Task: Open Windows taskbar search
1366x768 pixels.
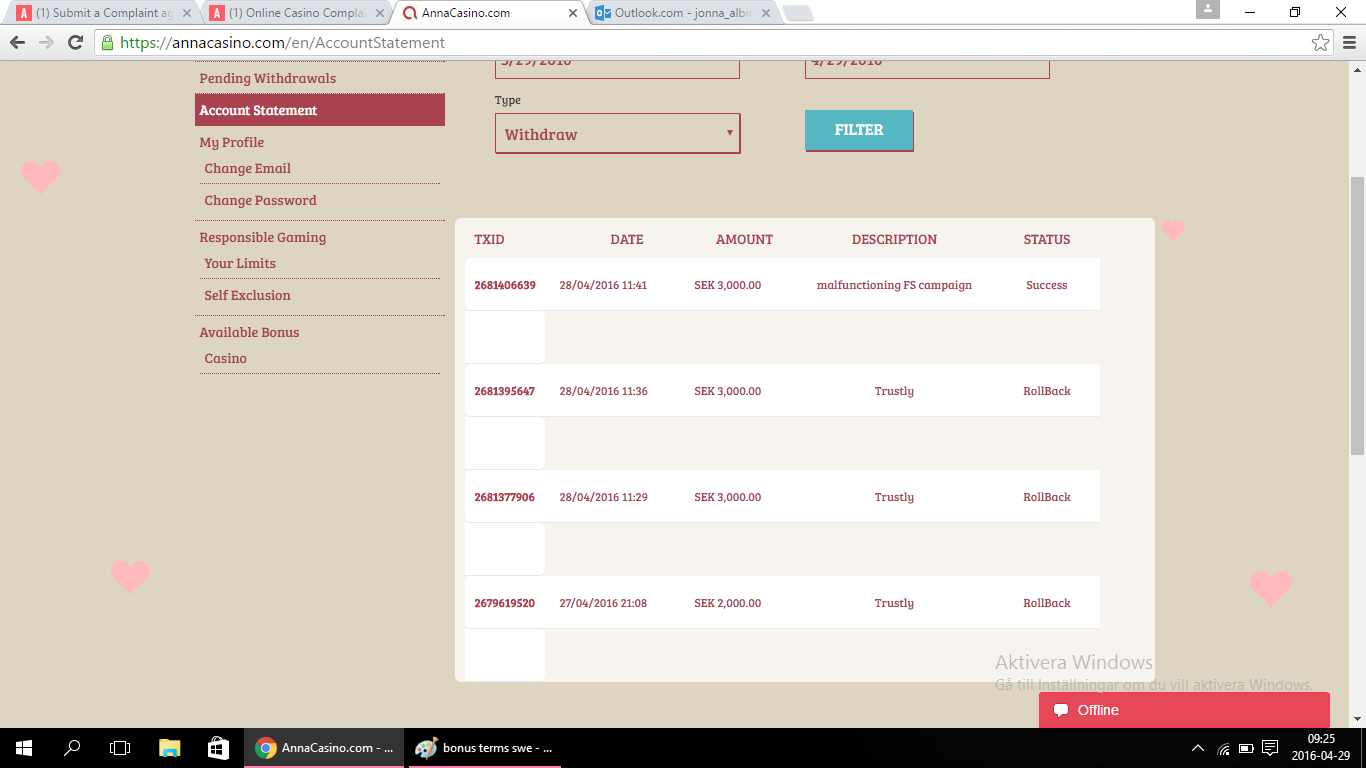Action: [72, 747]
